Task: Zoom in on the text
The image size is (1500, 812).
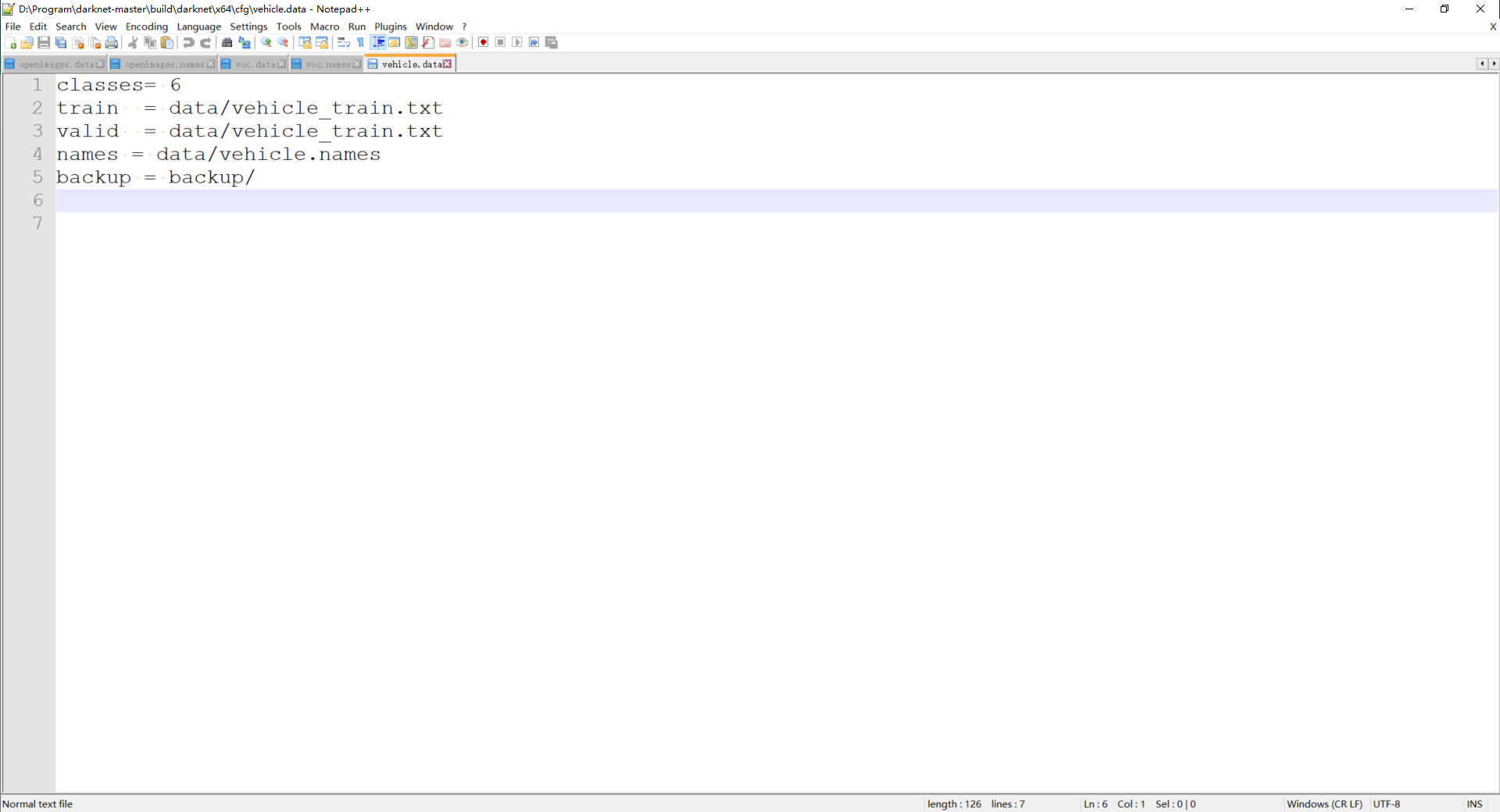Action: [x=266, y=43]
